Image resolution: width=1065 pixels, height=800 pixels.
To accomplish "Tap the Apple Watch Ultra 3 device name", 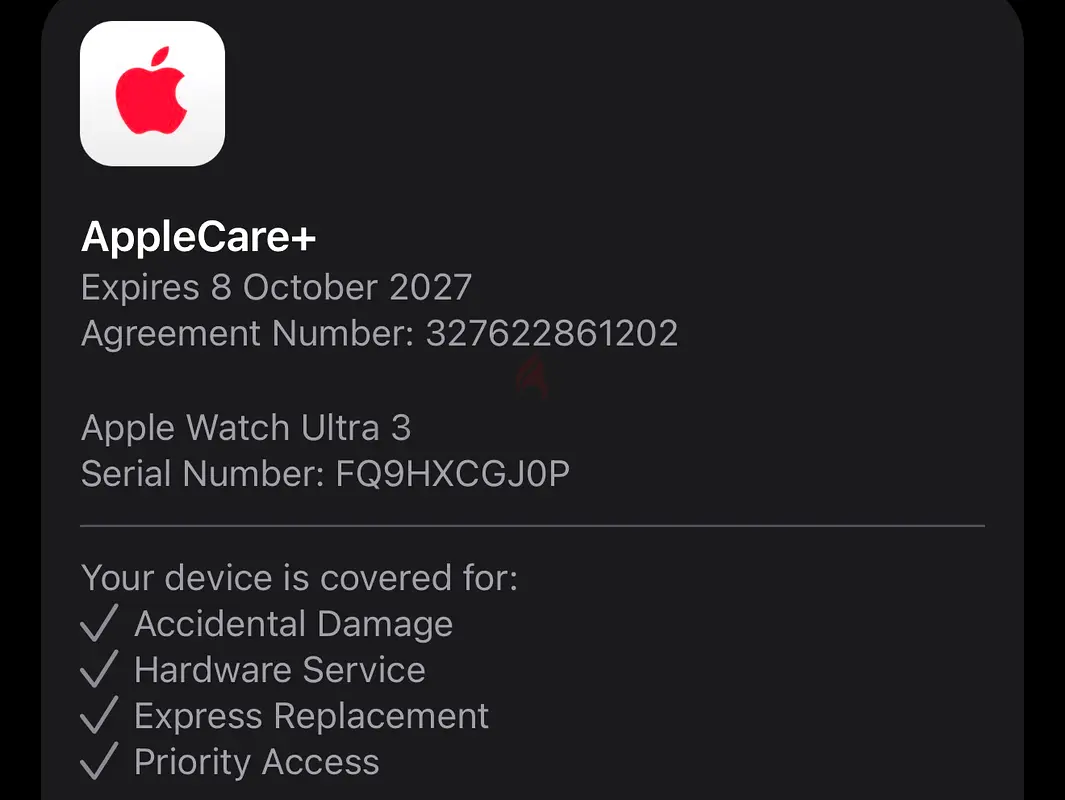I will click(246, 428).
